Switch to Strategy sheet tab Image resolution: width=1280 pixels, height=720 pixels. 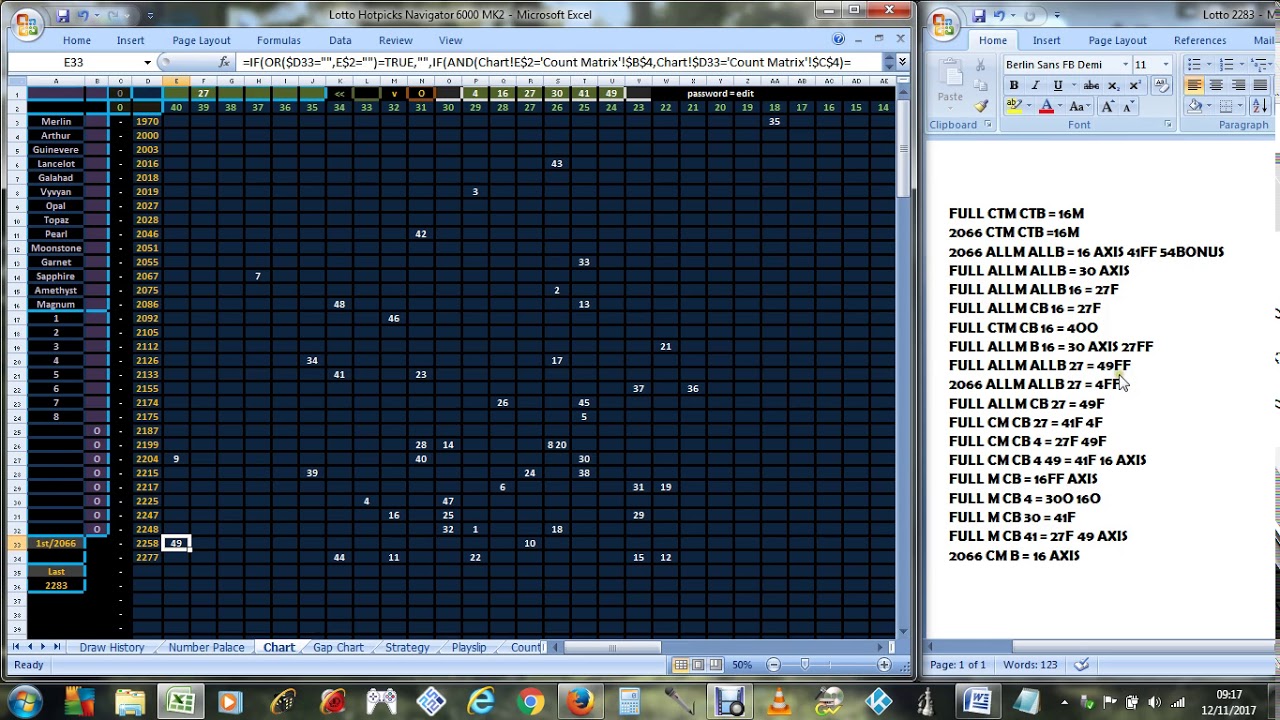click(407, 648)
